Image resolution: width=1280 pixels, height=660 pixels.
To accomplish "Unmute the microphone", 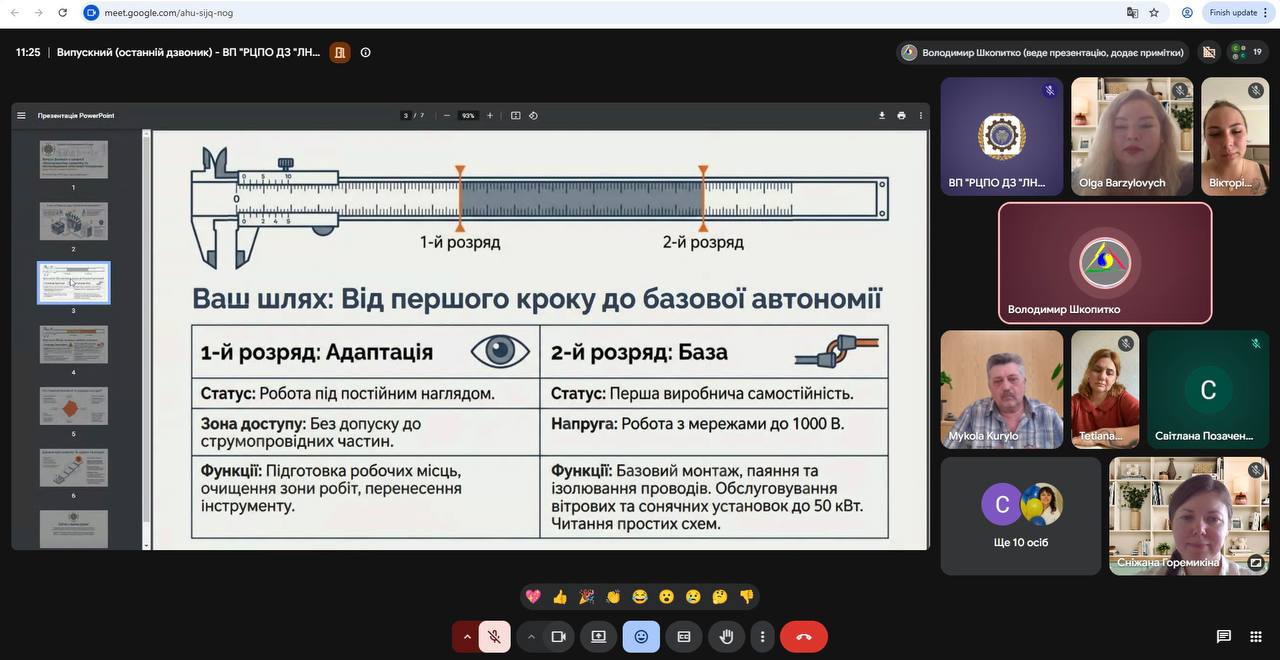I will click(x=494, y=636).
